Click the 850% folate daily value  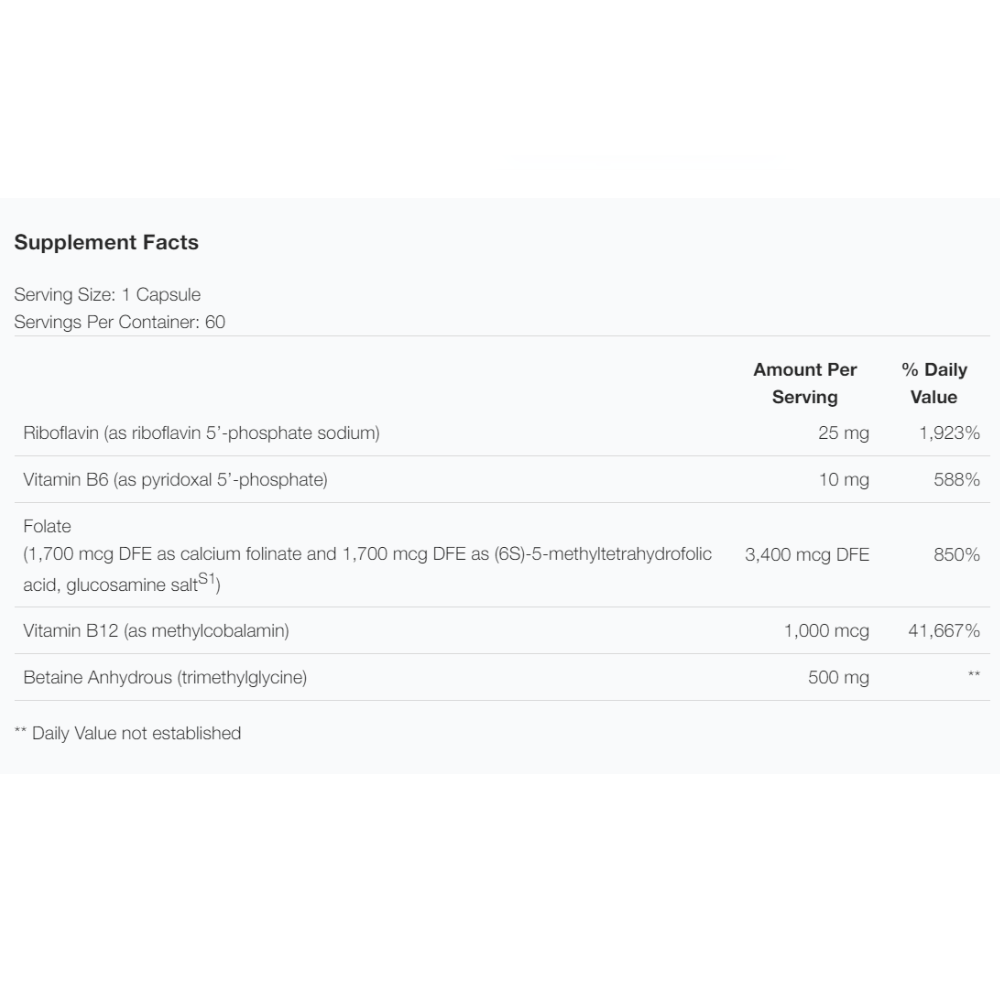956,555
